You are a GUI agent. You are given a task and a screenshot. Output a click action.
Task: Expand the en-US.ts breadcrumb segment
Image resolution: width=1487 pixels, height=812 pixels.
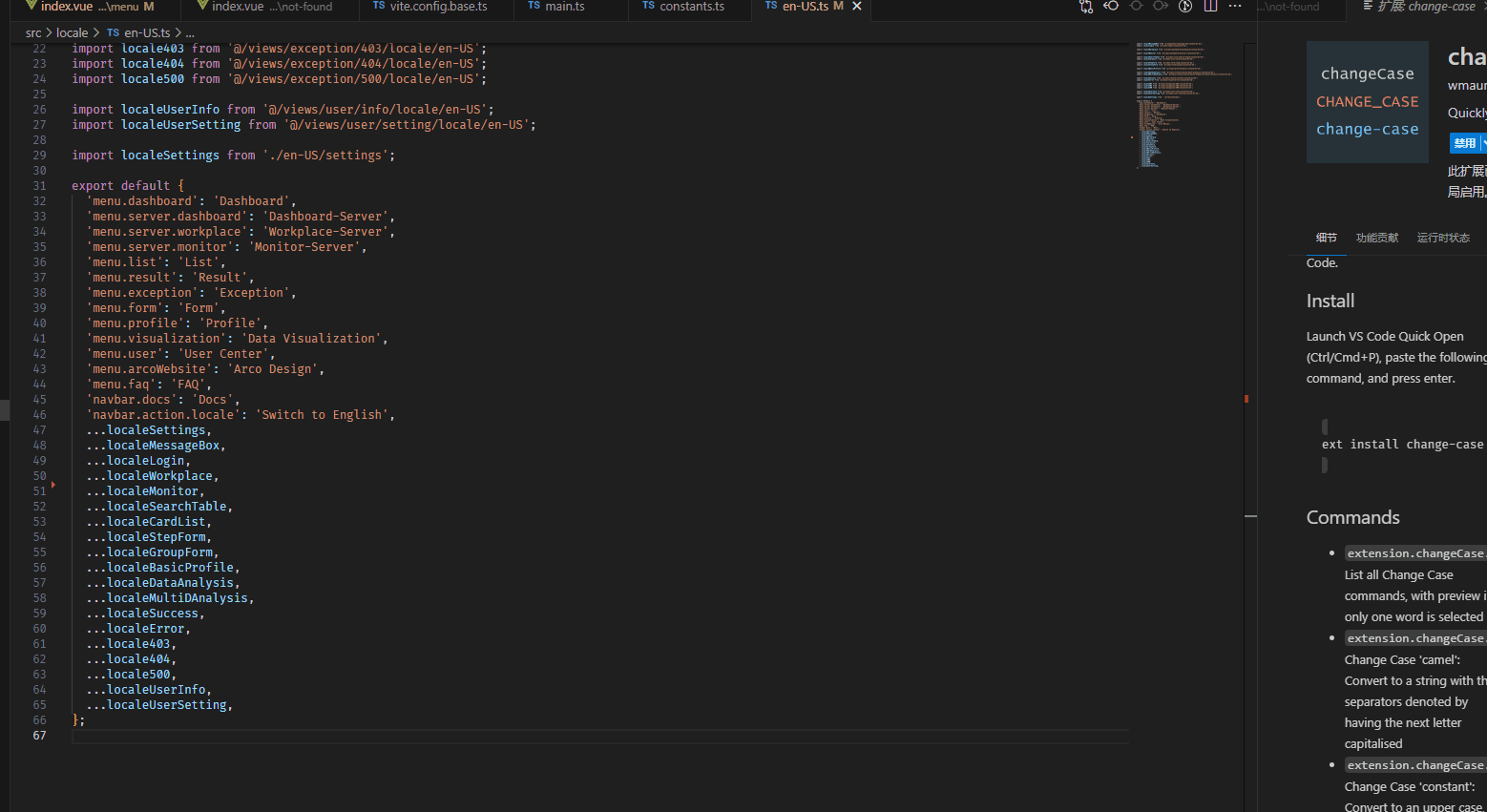click(147, 32)
